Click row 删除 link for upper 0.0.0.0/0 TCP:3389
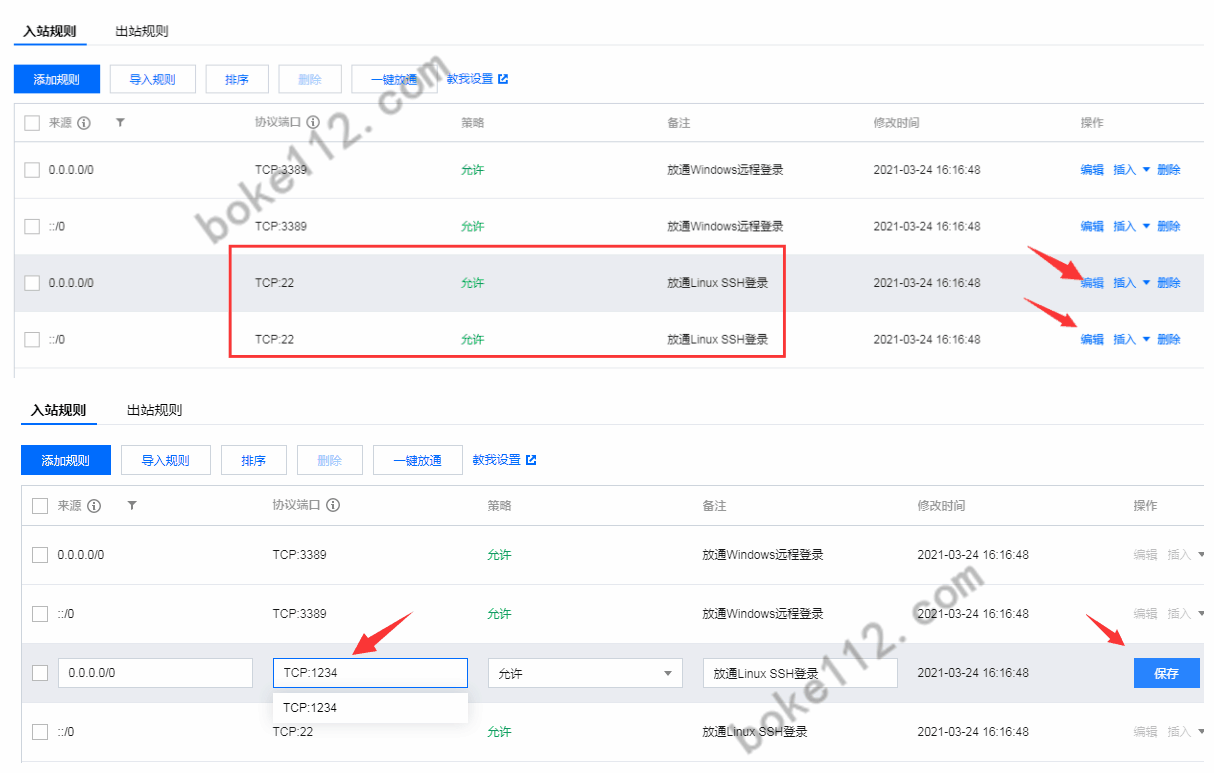 (1169, 170)
